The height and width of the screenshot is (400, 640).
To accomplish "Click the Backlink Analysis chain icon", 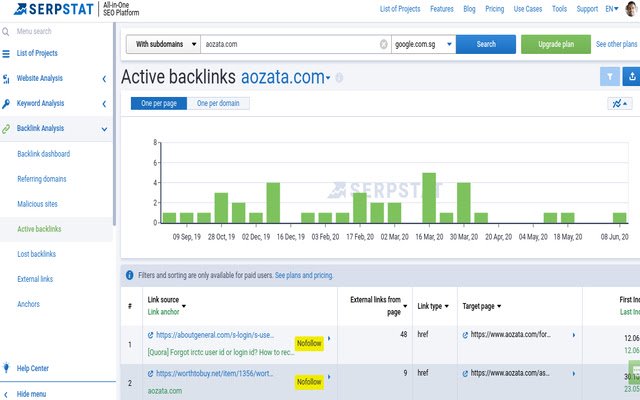I will point(6,129).
